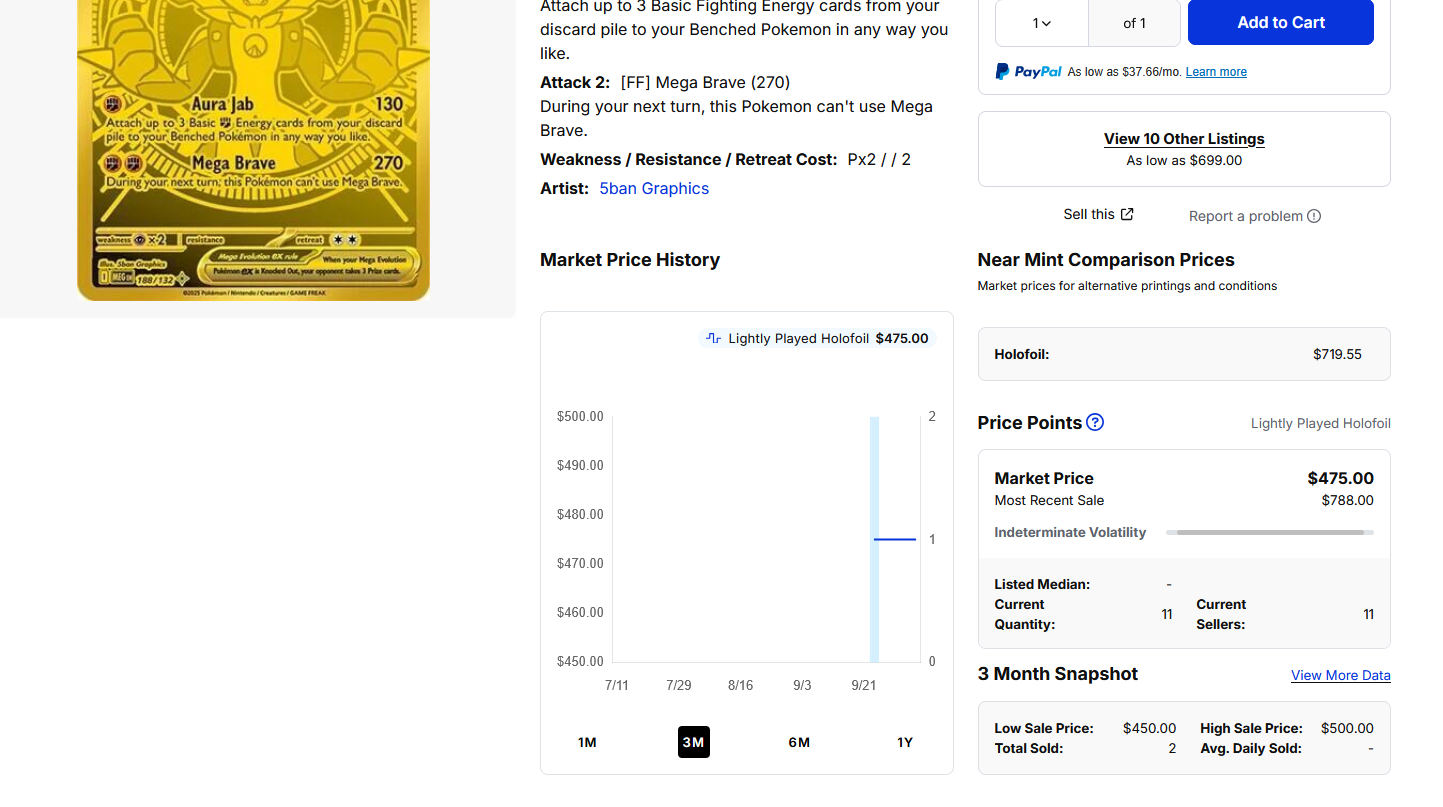Viewport: 1443px width, 807px height.
Task: Click the volatility indicator bar
Action: 1270,532
